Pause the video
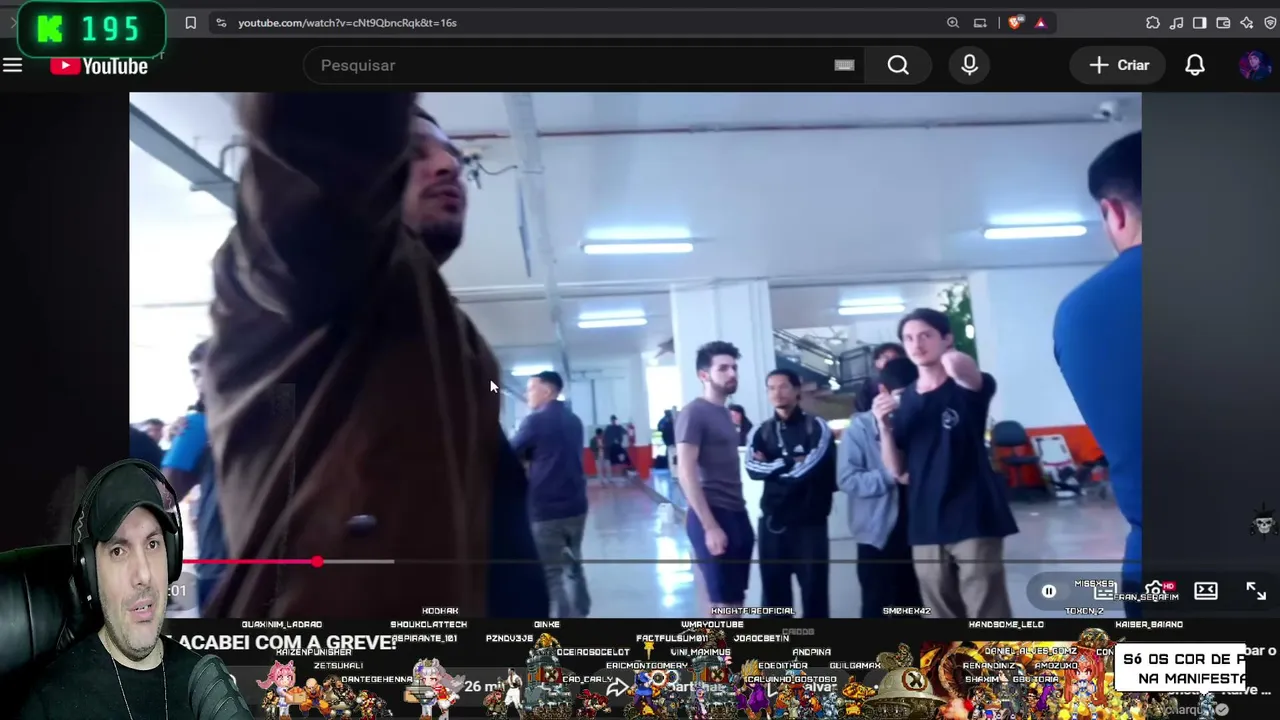The height and width of the screenshot is (720, 1280). click(1049, 592)
